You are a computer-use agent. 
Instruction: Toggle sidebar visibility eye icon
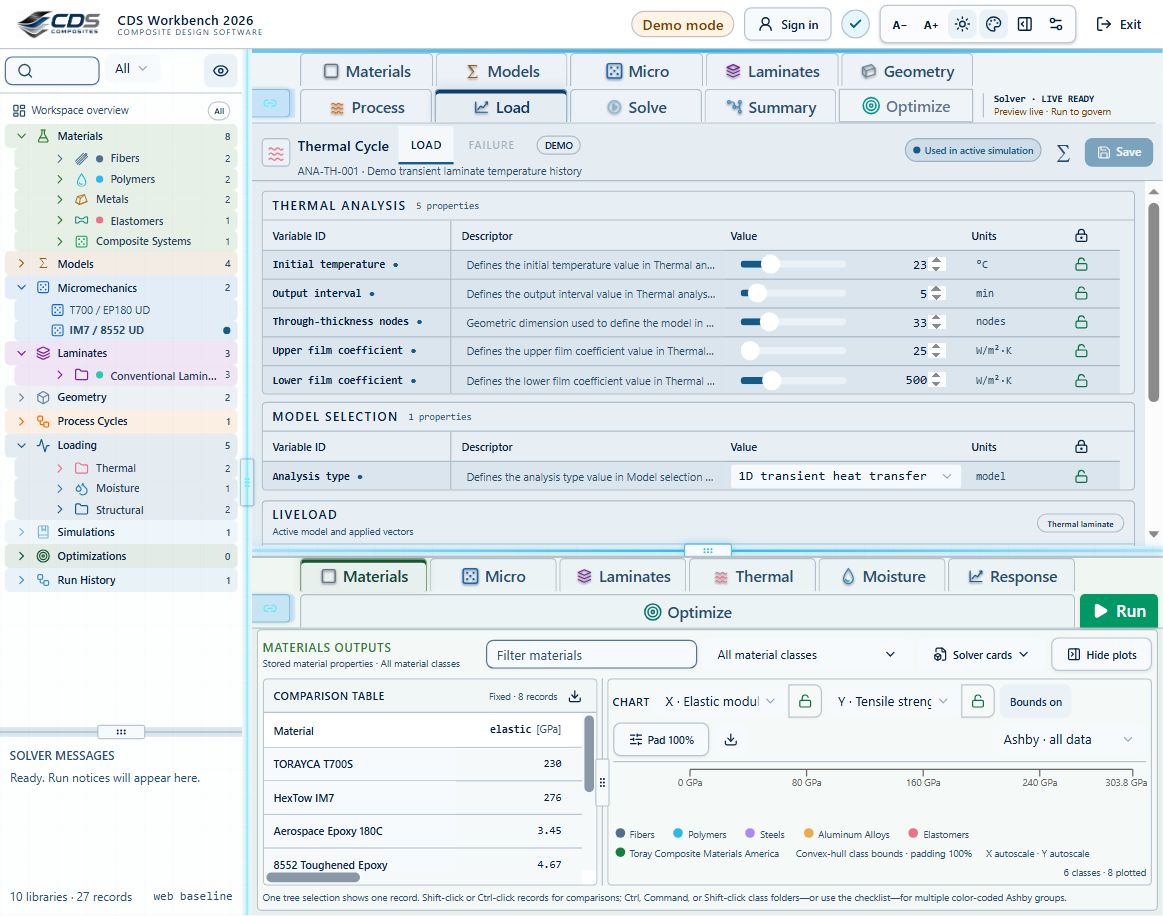pyautogui.click(x=220, y=70)
